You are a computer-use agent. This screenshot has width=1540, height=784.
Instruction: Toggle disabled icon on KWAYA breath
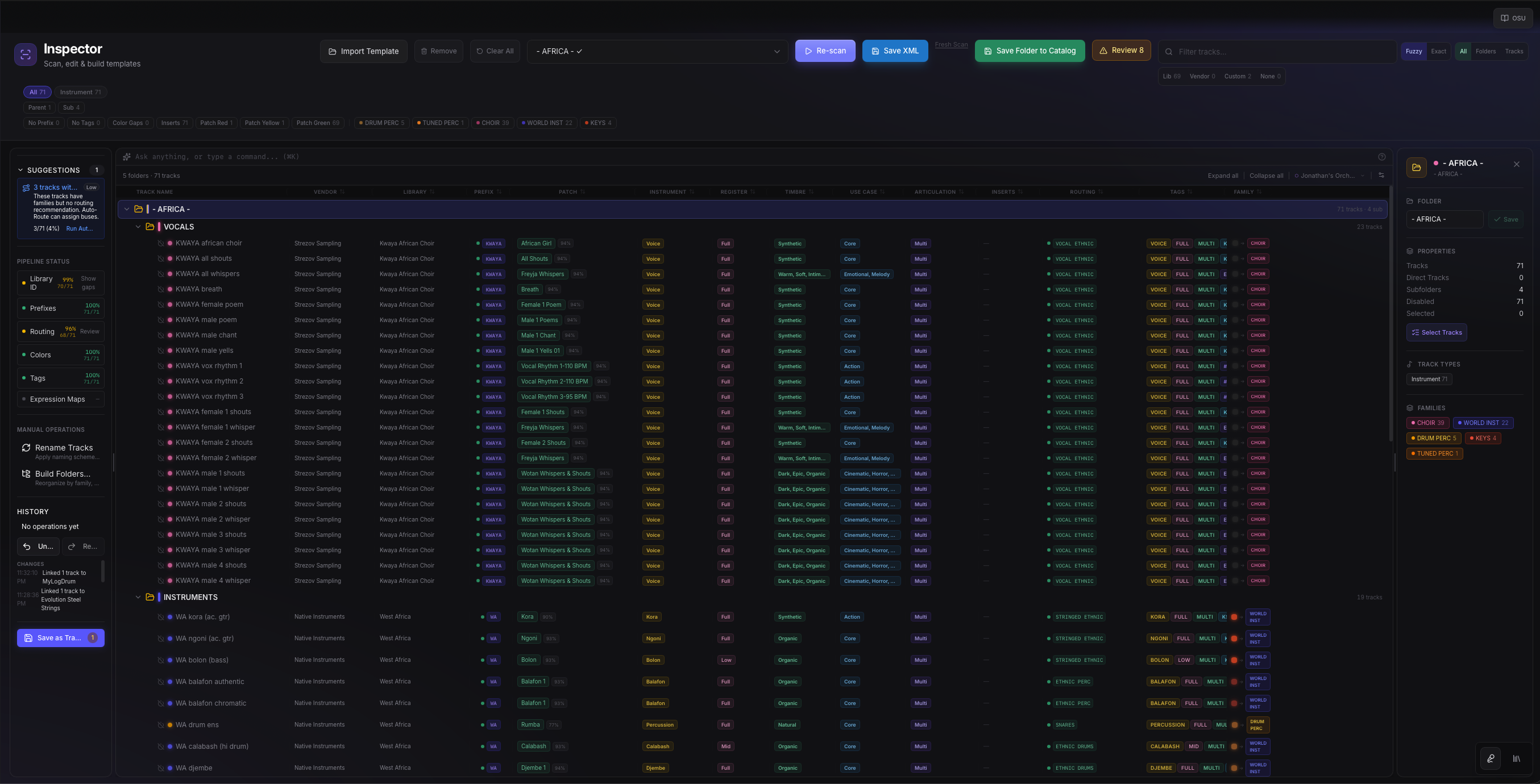click(x=161, y=289)
